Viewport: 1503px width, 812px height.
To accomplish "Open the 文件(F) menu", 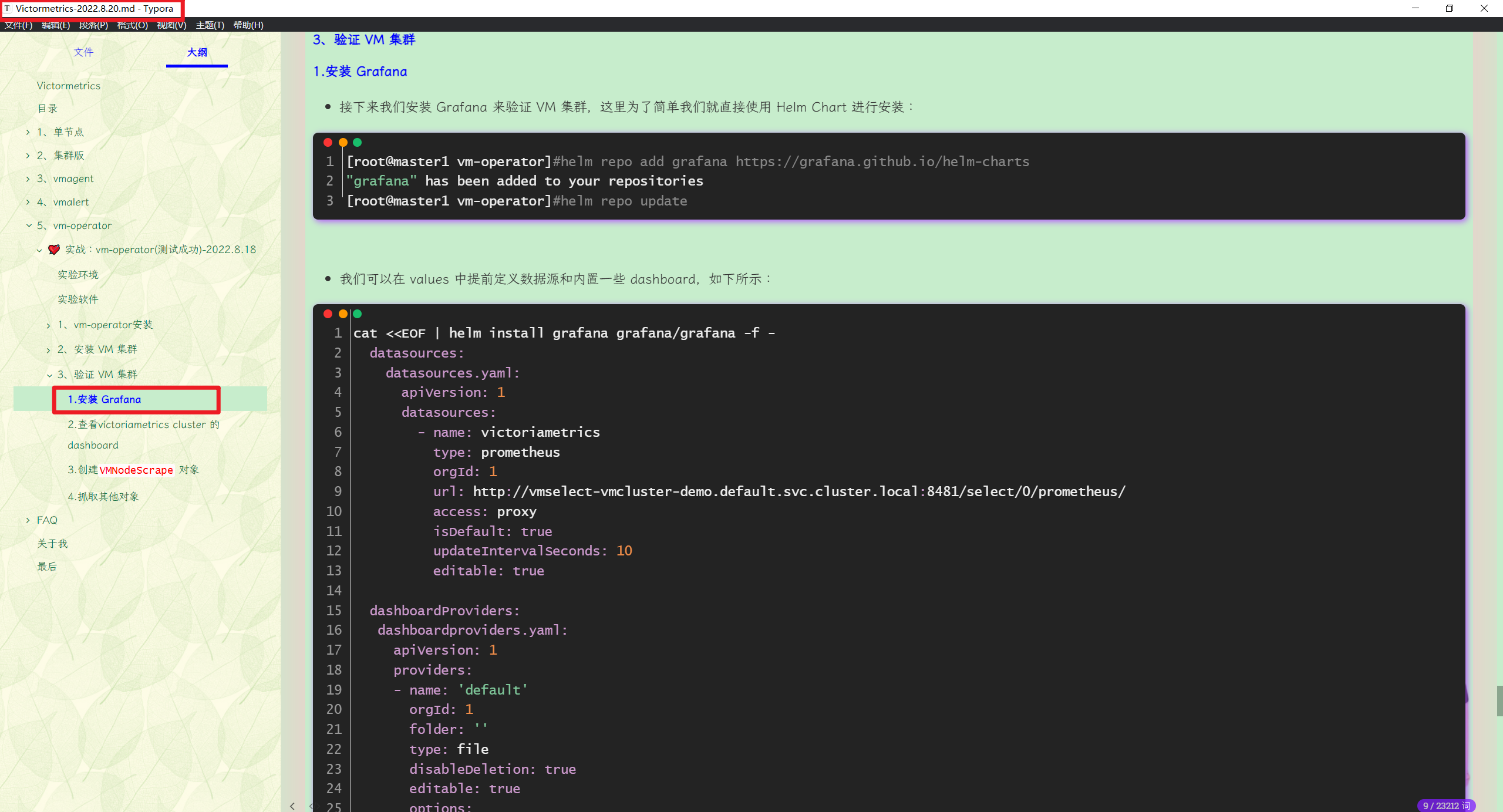I will tap(18, 25).
